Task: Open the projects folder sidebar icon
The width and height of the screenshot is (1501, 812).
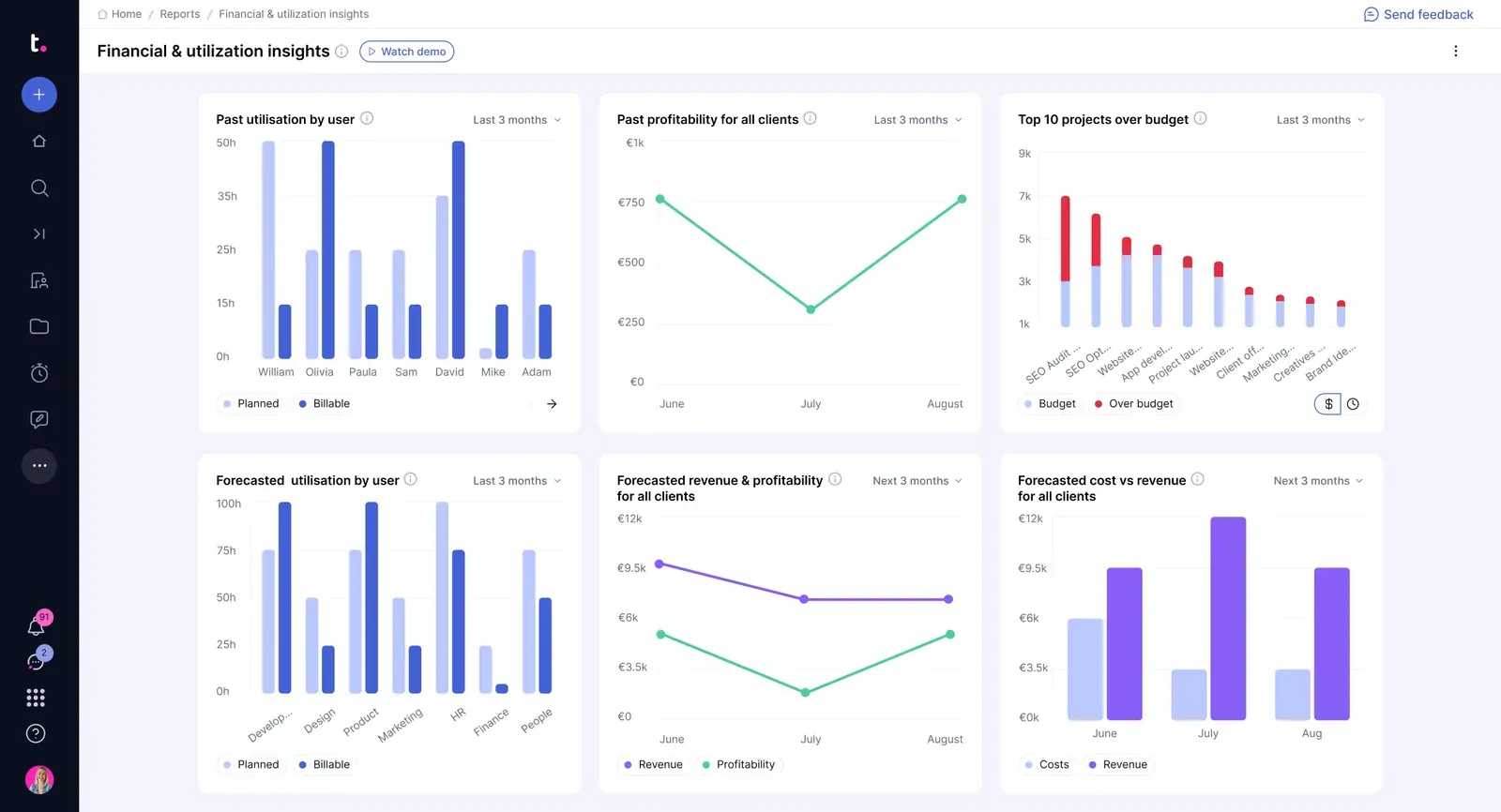Action: point(38,326)
